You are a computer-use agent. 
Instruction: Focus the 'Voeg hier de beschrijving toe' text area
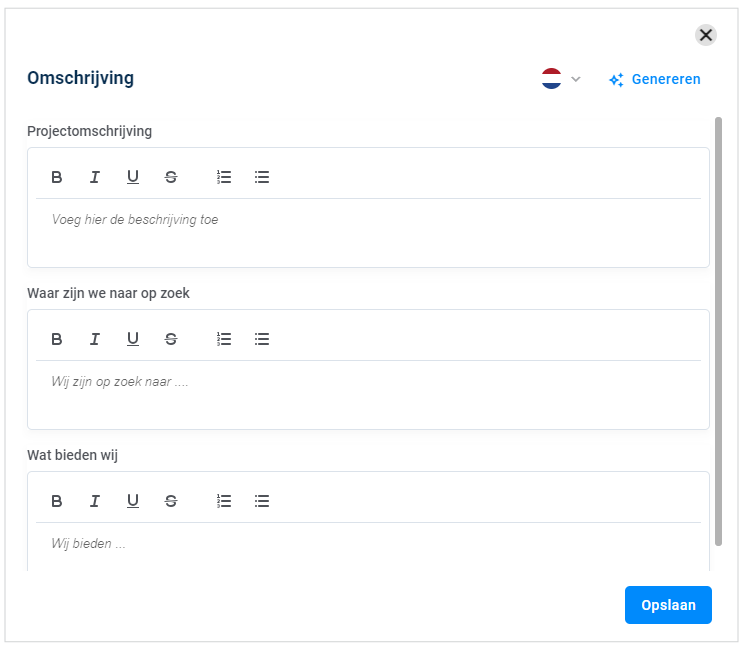(x=368, y=233)
